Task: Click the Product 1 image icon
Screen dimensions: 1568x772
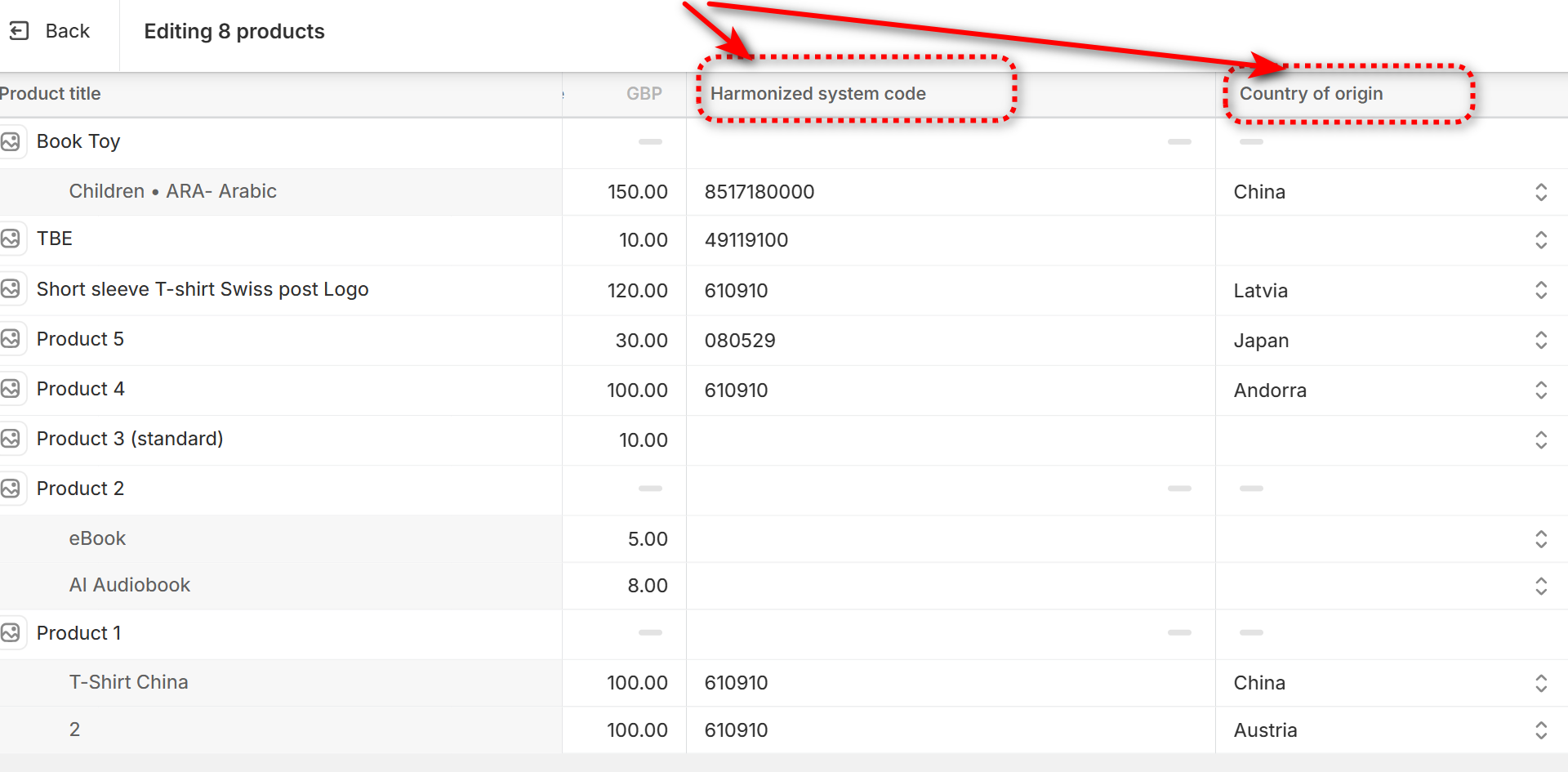Action: pyautogui.click(x=11, y=633)
